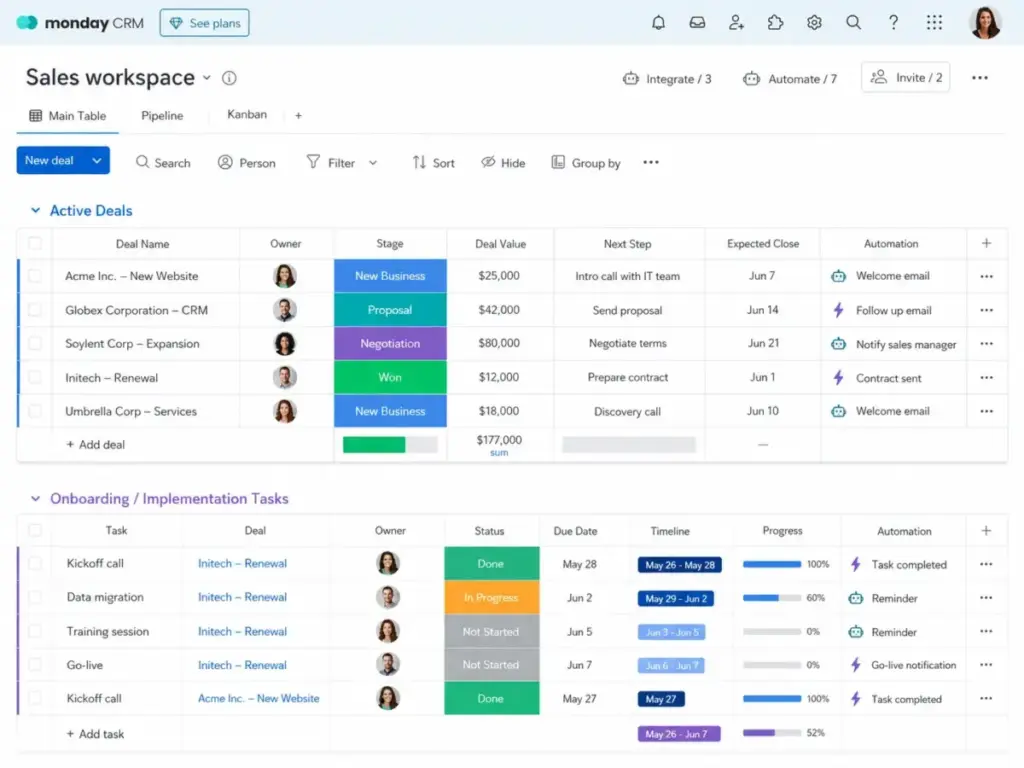1024x768 pixels.
Task: Switch to Main Table tab
Action: tap(67, 116)
